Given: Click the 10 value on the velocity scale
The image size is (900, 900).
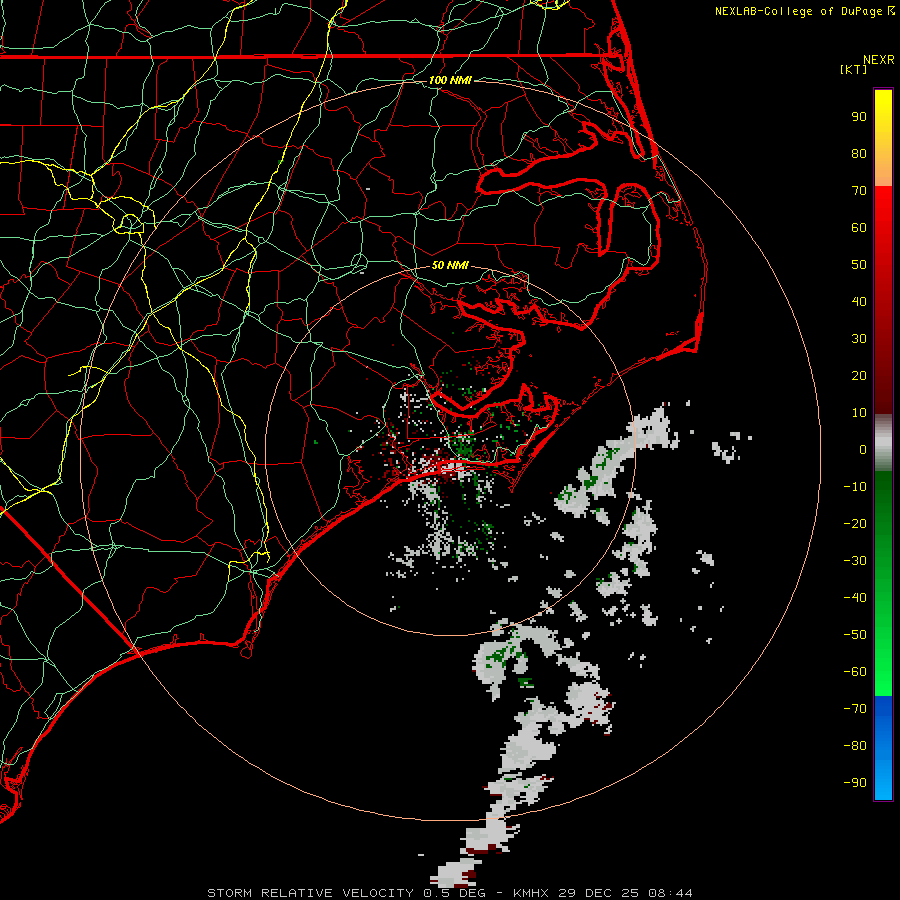Looking at the screenshot, I should coord(859,413).
